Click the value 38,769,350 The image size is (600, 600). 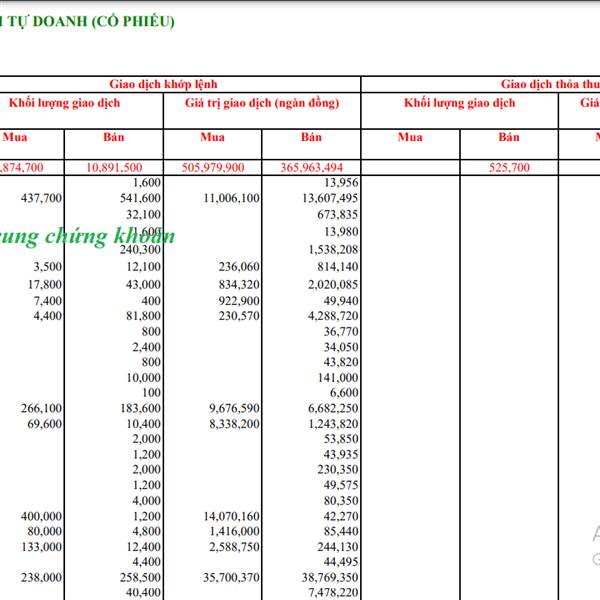click(x=330, y=578)
